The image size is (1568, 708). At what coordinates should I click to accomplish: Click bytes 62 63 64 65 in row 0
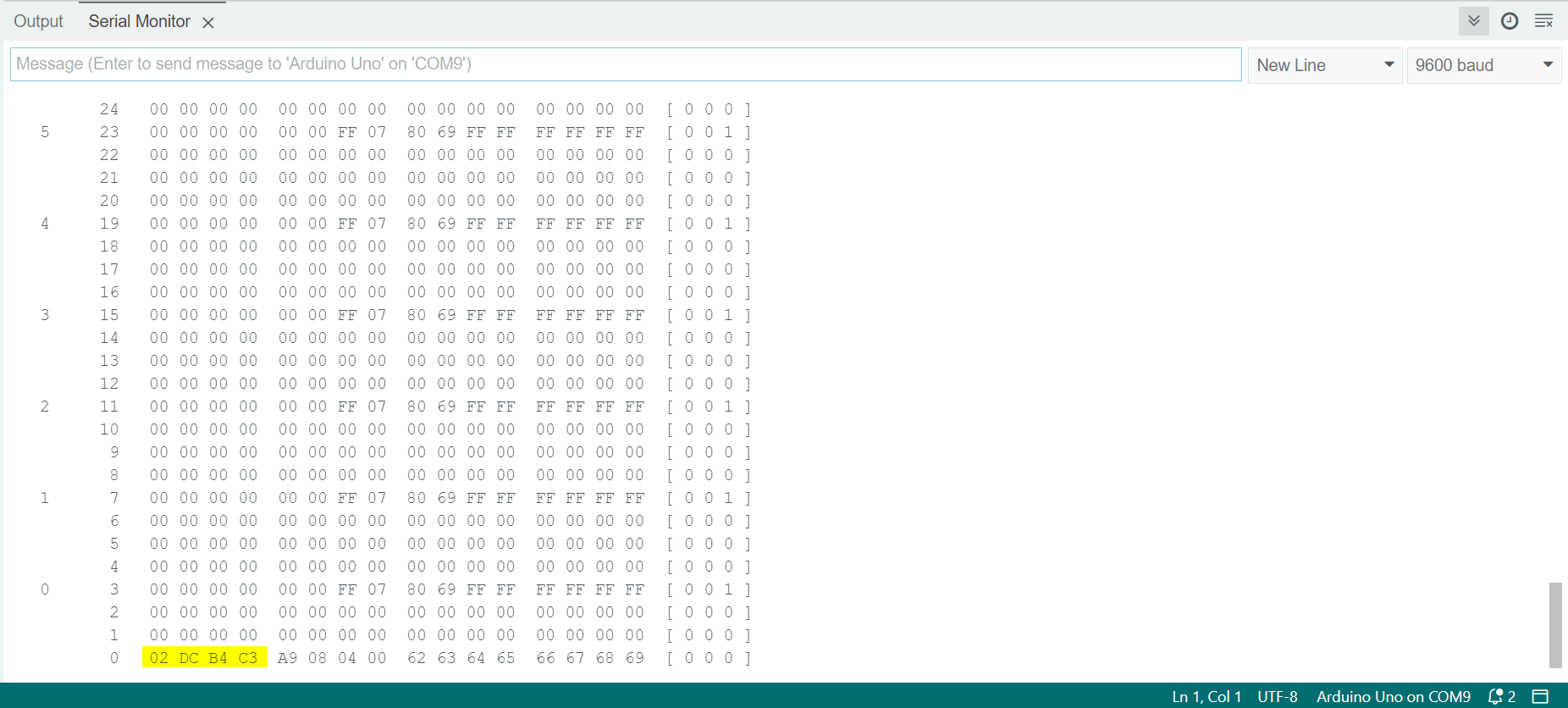click(x=461, y=658)
